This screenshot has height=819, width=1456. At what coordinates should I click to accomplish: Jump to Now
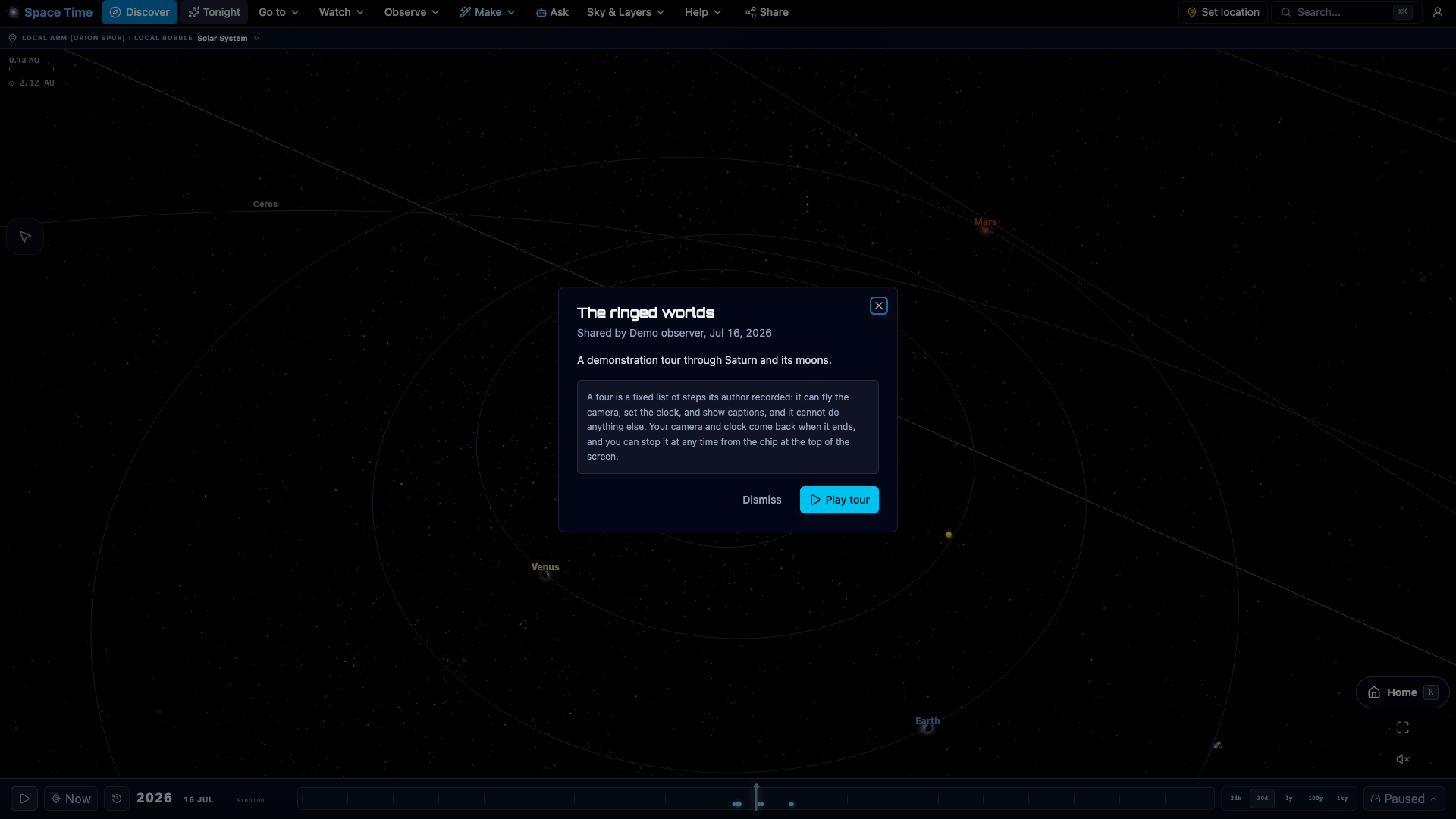(x=71, y=799)
